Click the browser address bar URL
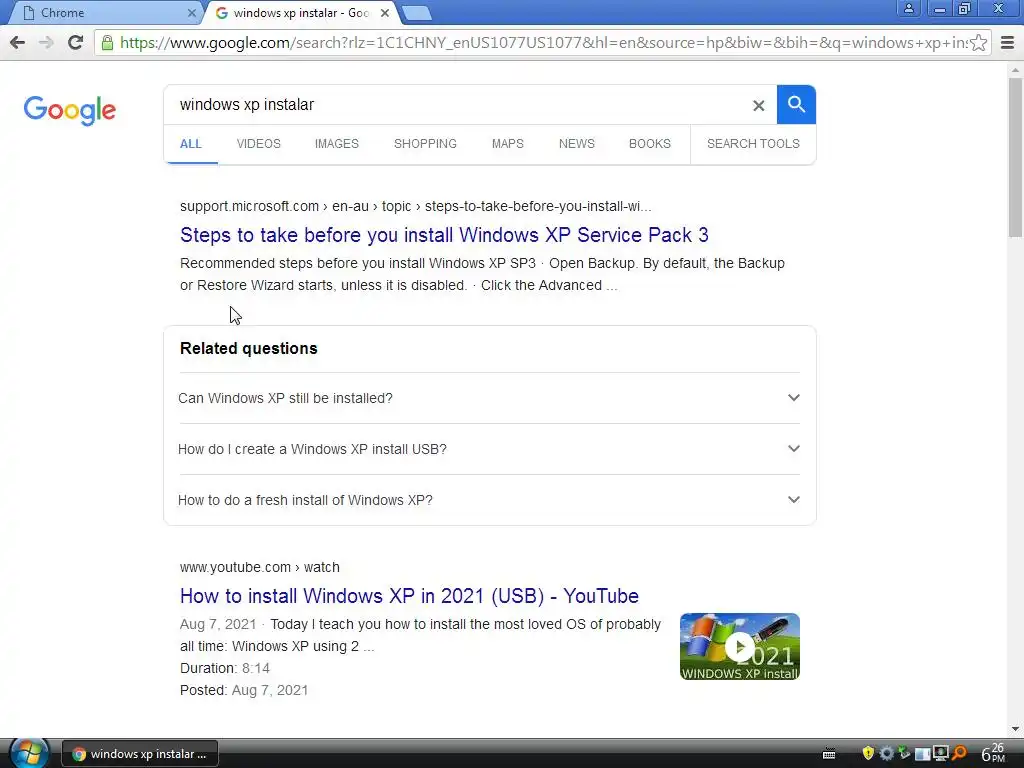This screenshot has width=1024, height=768. pos(543,43)
